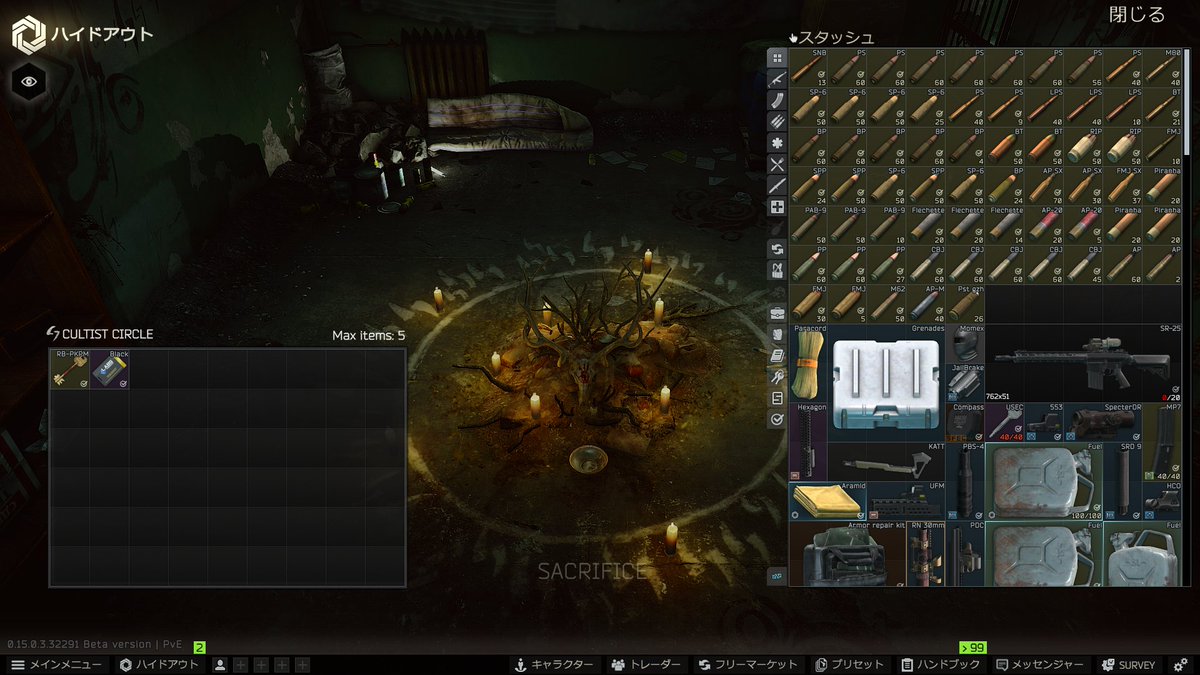Select the SpecterDR scope
Viewport: 1200px width, 675px height.
coord(1103,421)
